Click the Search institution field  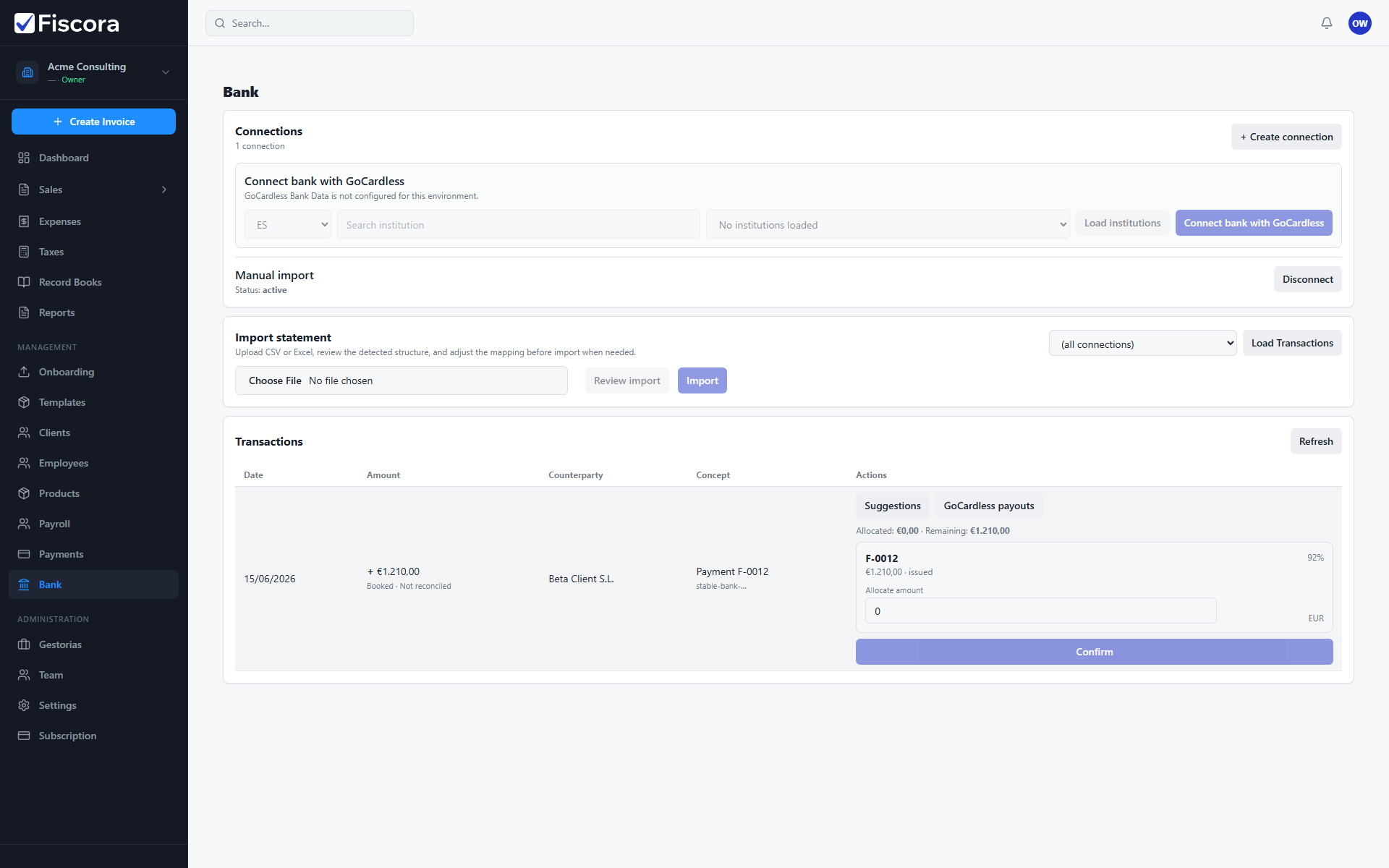click(x=518, y=224)
